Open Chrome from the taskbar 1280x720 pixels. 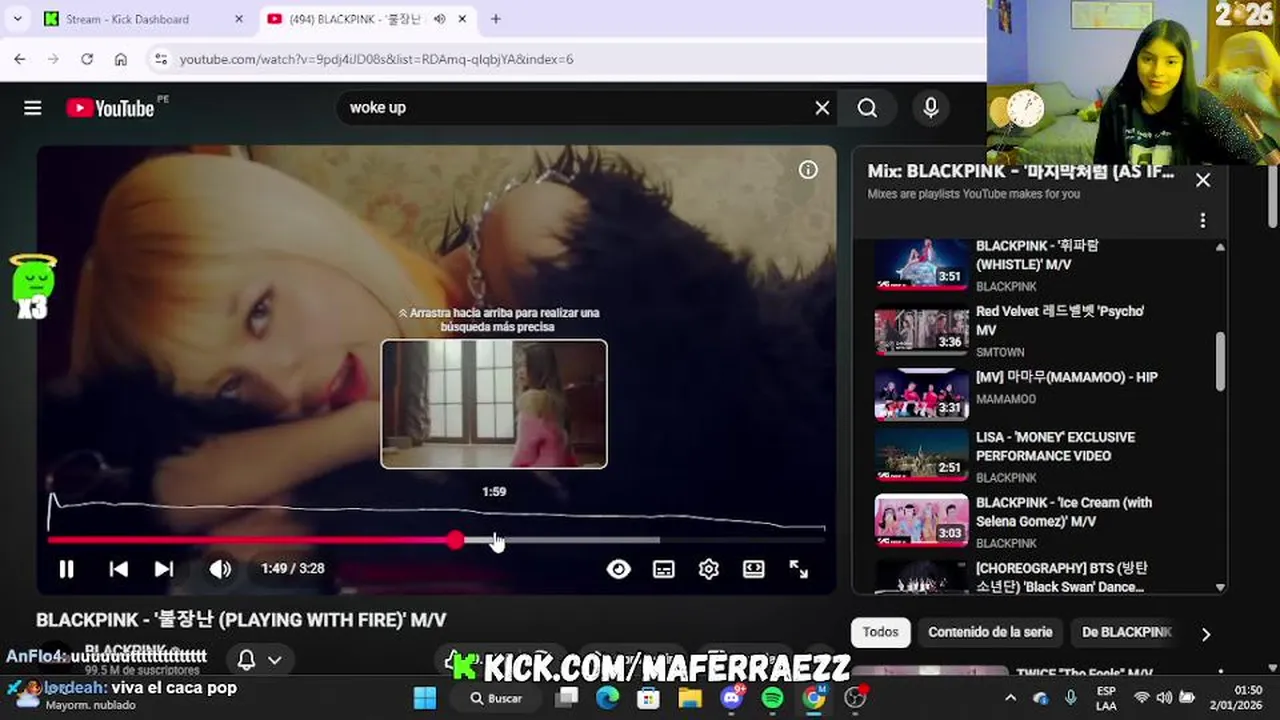click(x=815, y=698)
